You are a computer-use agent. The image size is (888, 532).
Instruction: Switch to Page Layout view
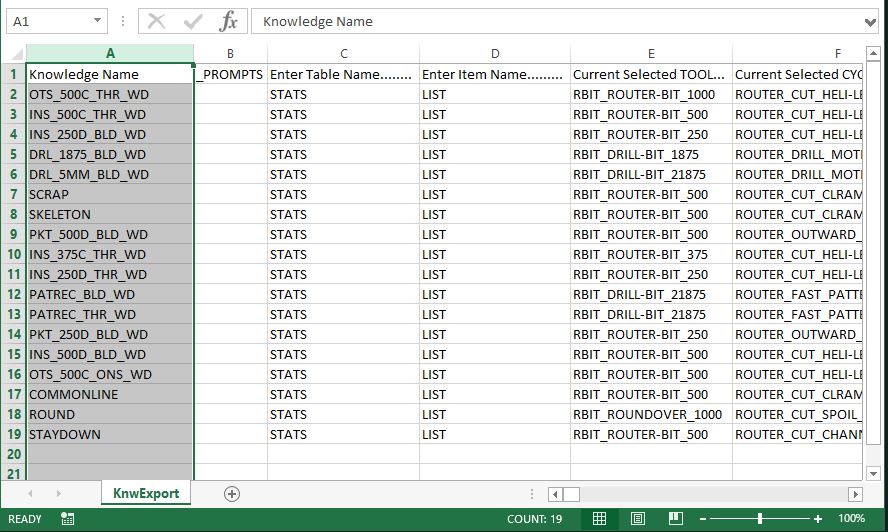point(637,519)
